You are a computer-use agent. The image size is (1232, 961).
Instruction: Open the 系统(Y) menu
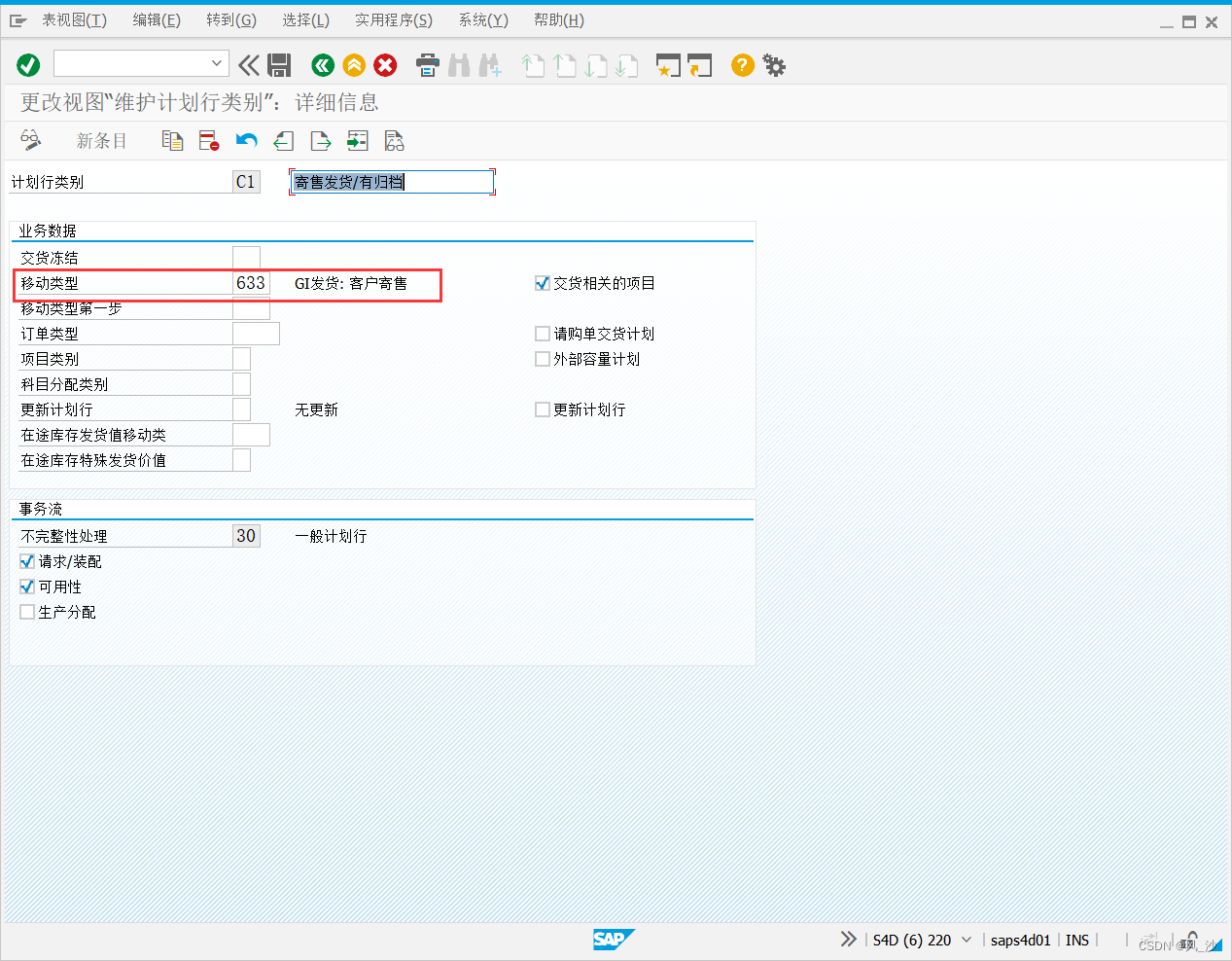tap(483, 19)
